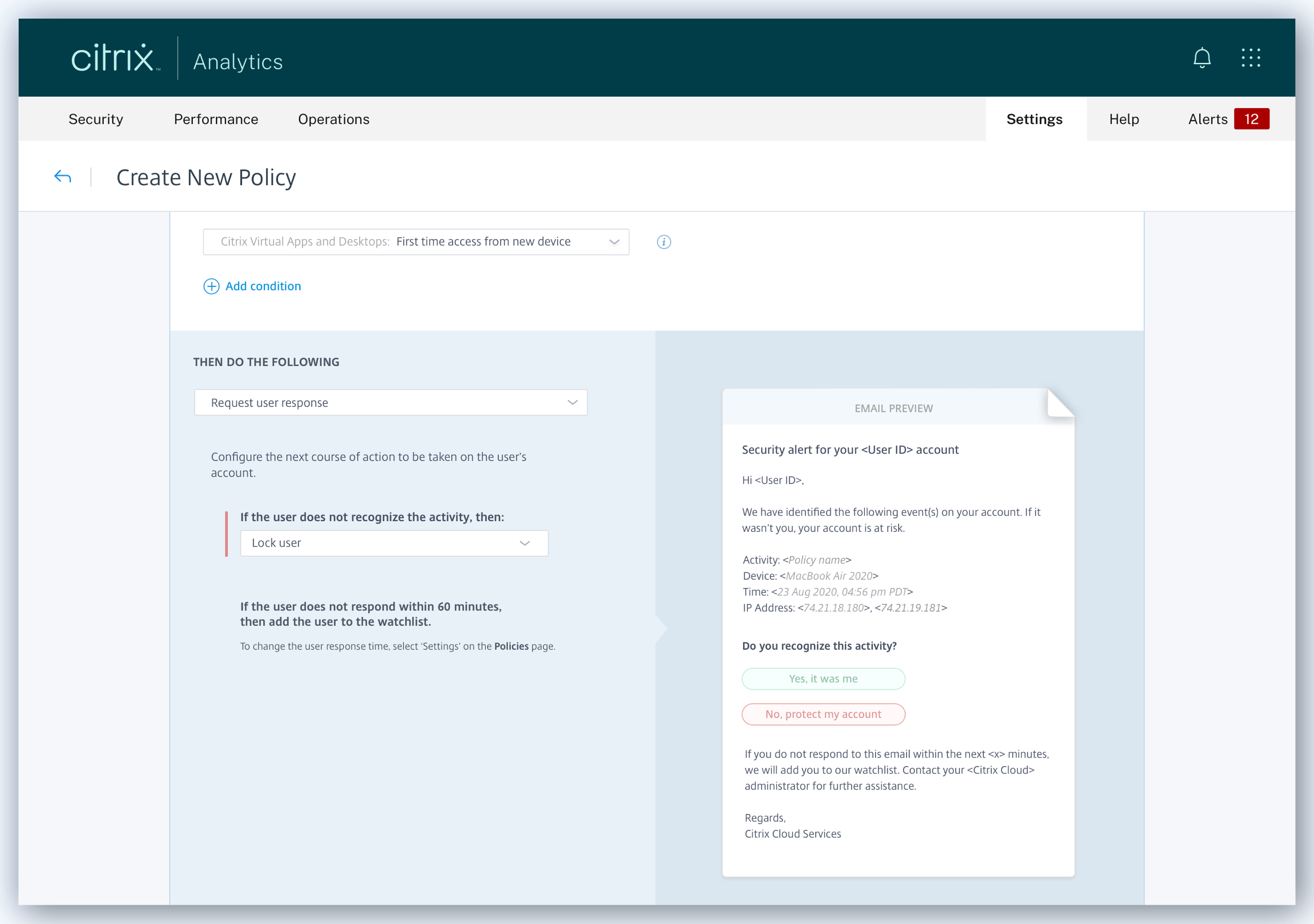Open the apps grid menu icon
Viewport: 1314px width, 924px height.
1250,58
